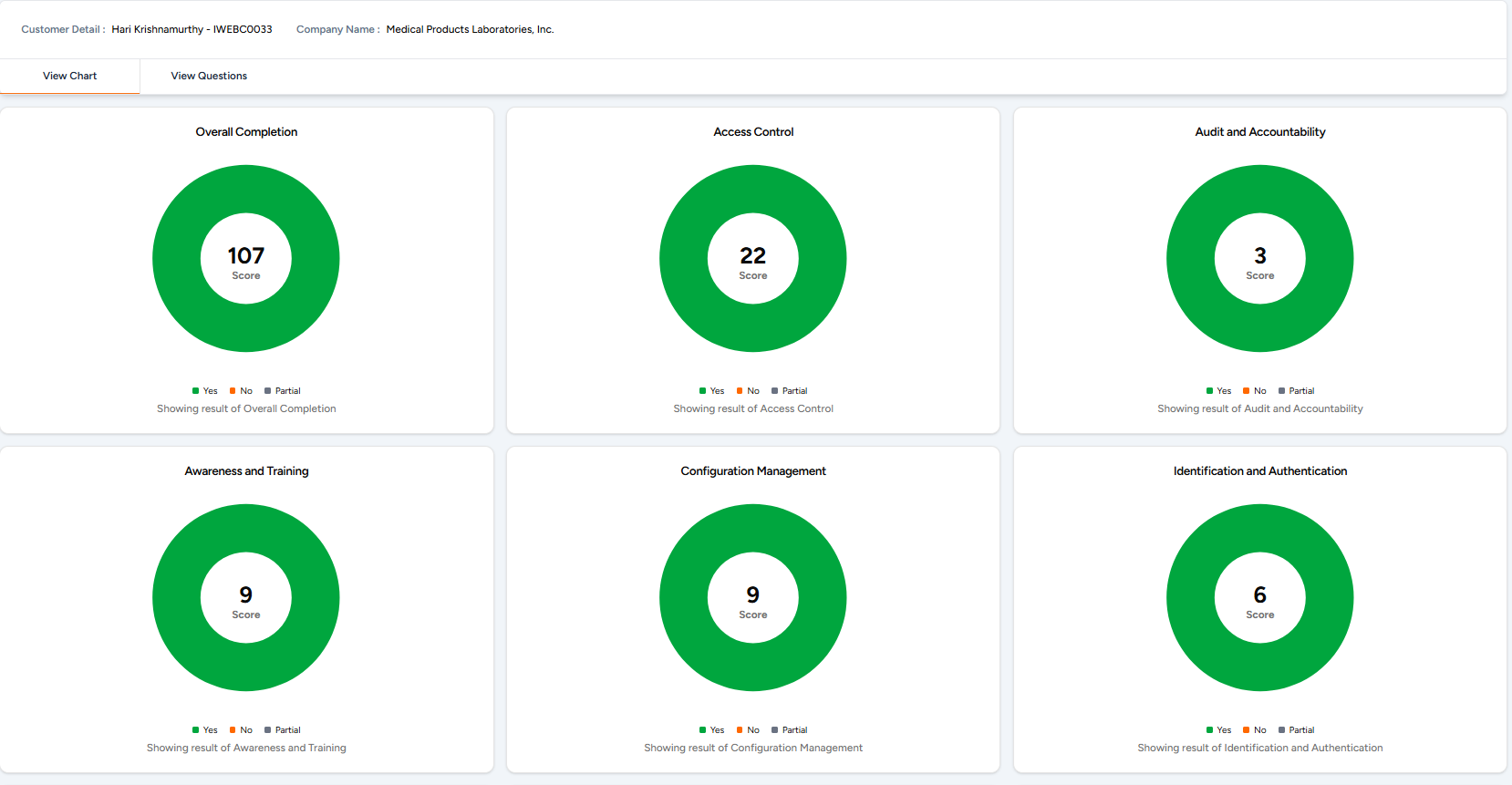Click 'Showing result of Access Control' caption

coord(753,408)
